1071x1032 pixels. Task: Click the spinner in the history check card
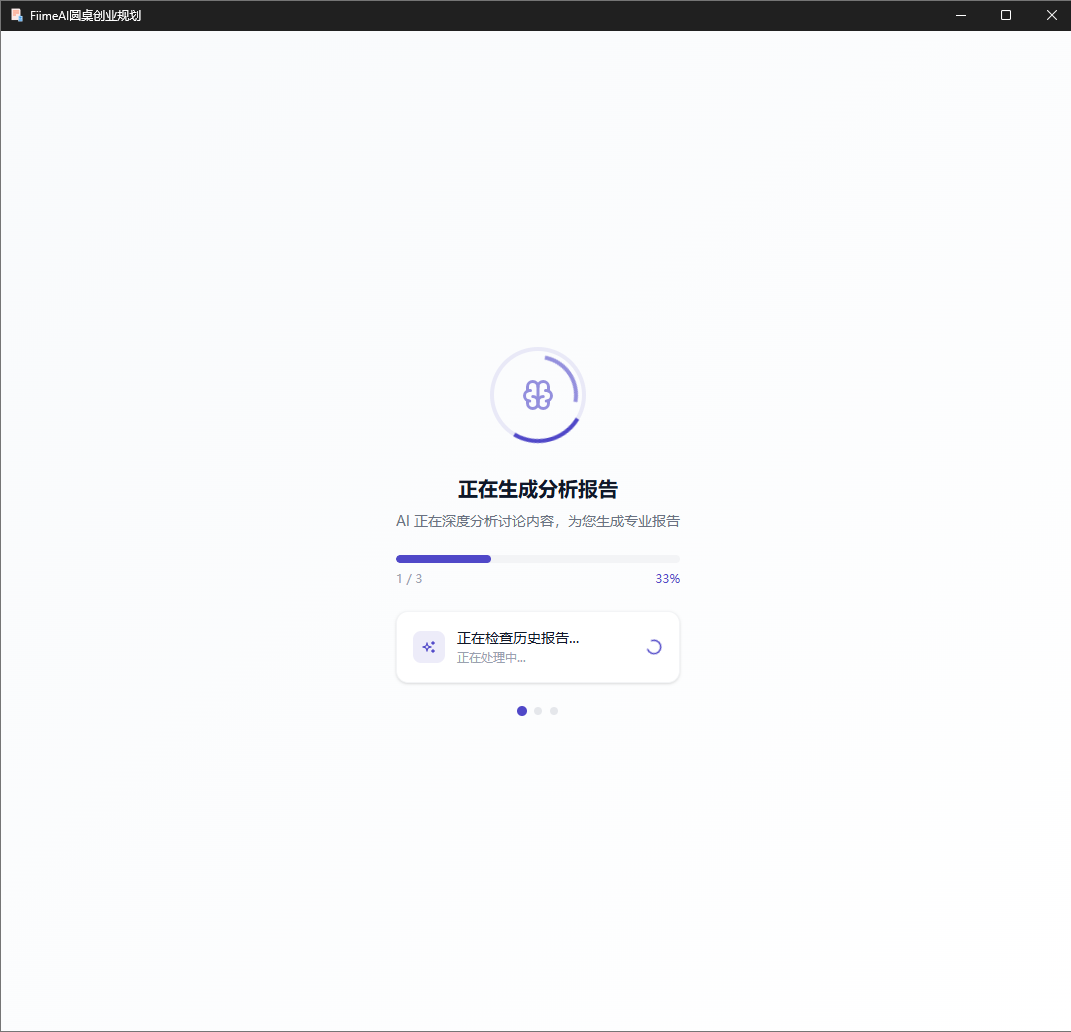(x=654, y=647)
